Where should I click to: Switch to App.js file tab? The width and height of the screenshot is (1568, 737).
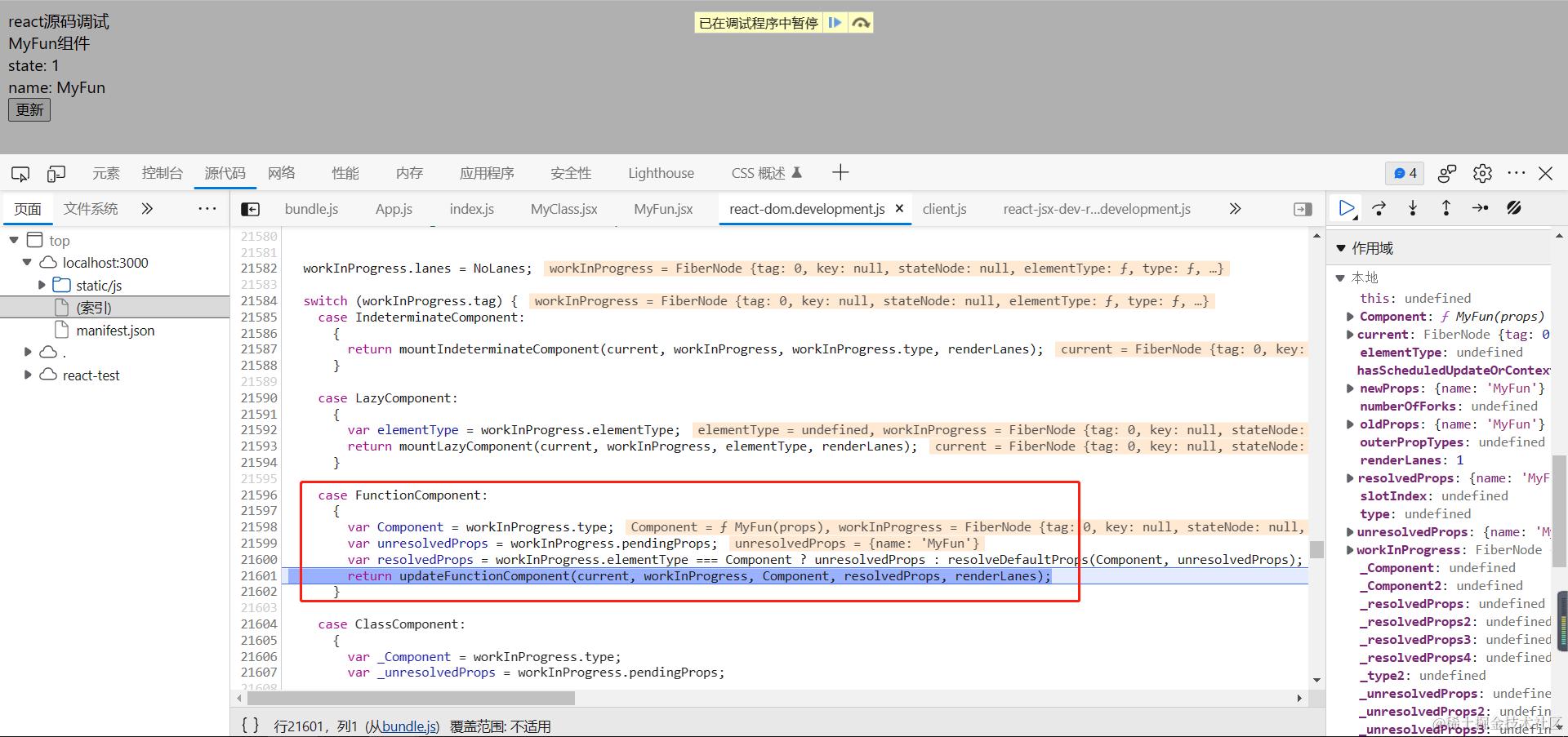394,209
